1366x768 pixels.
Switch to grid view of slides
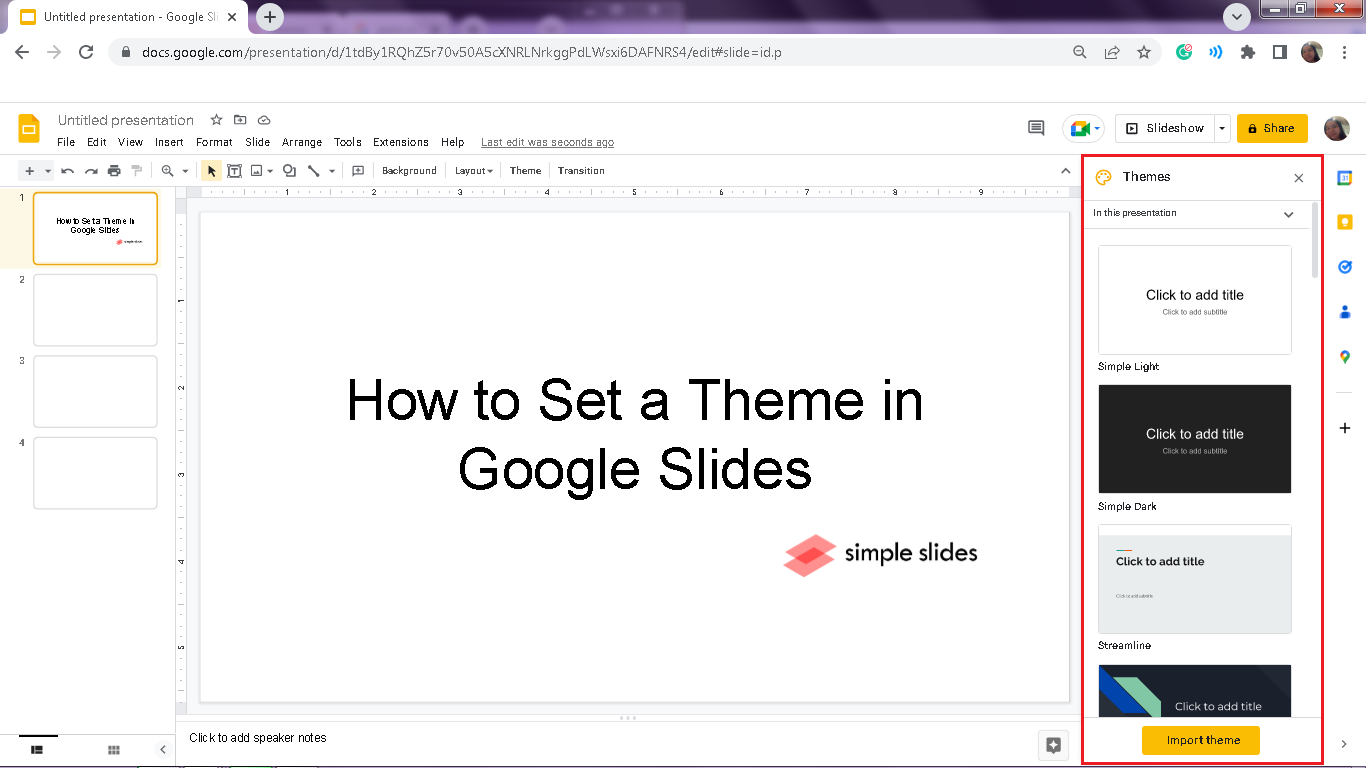114,749
